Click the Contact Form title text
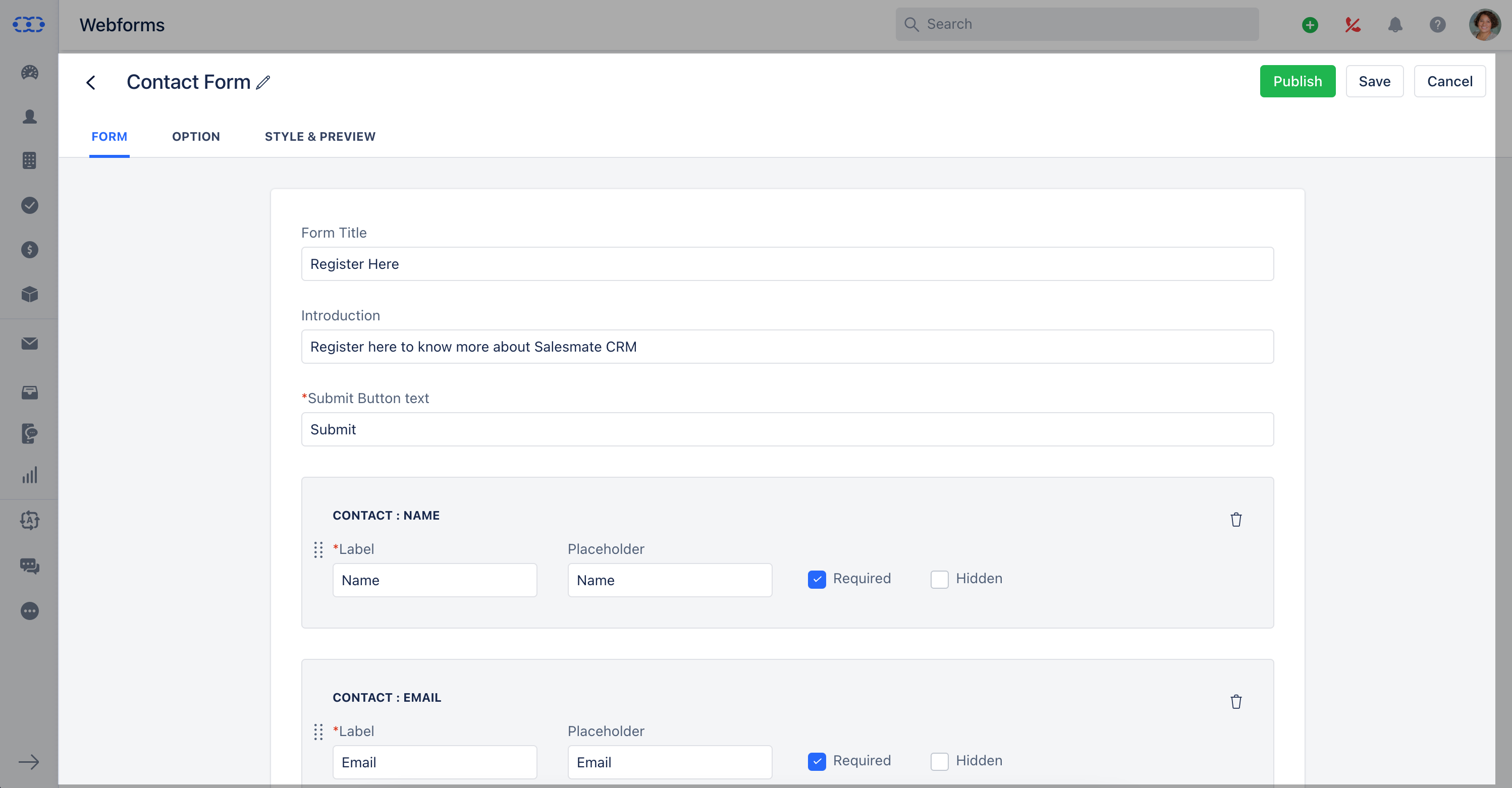The height and width of the screenshot is (788, 1512). (188, 82)
